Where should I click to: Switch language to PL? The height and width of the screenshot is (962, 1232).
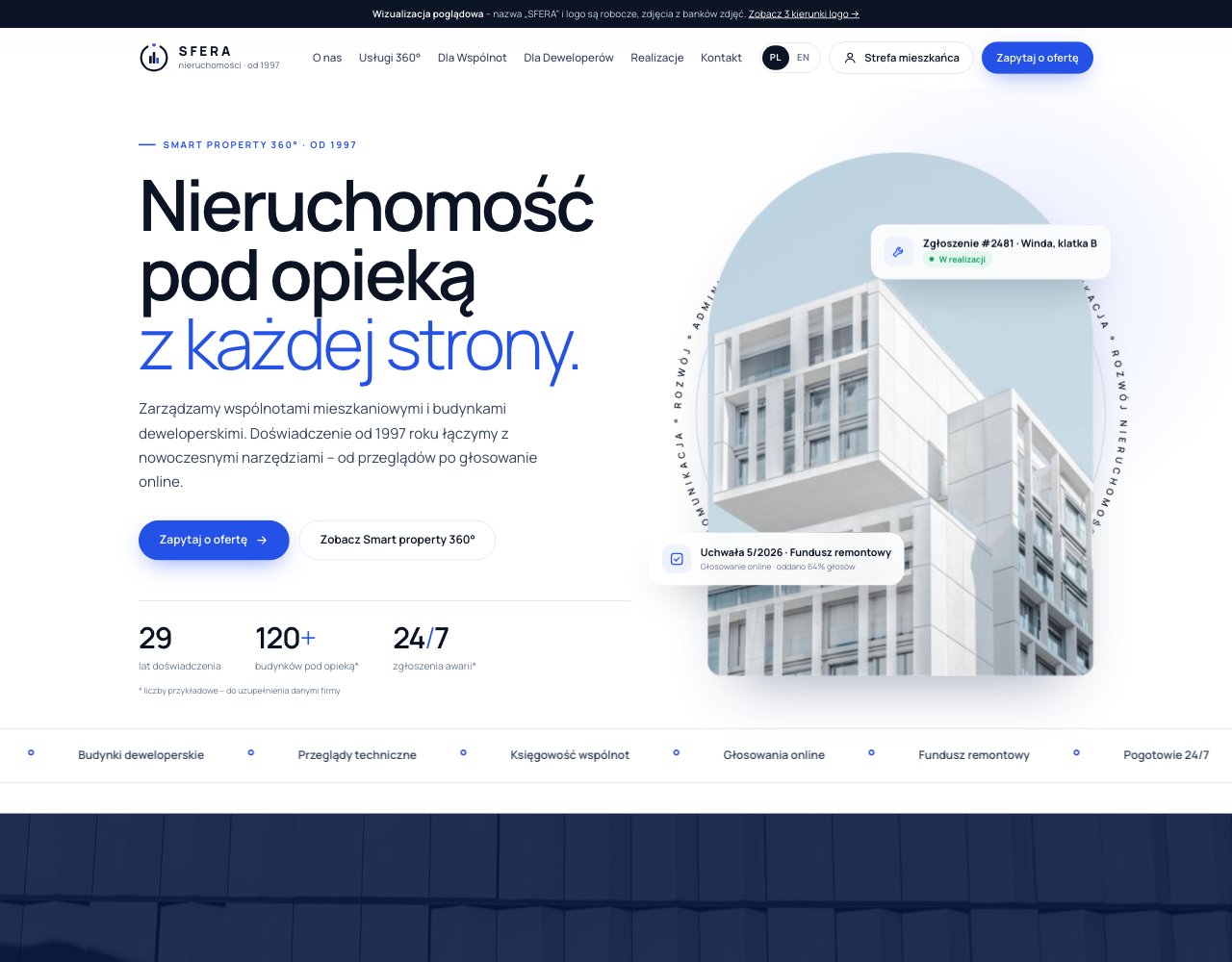776,58
